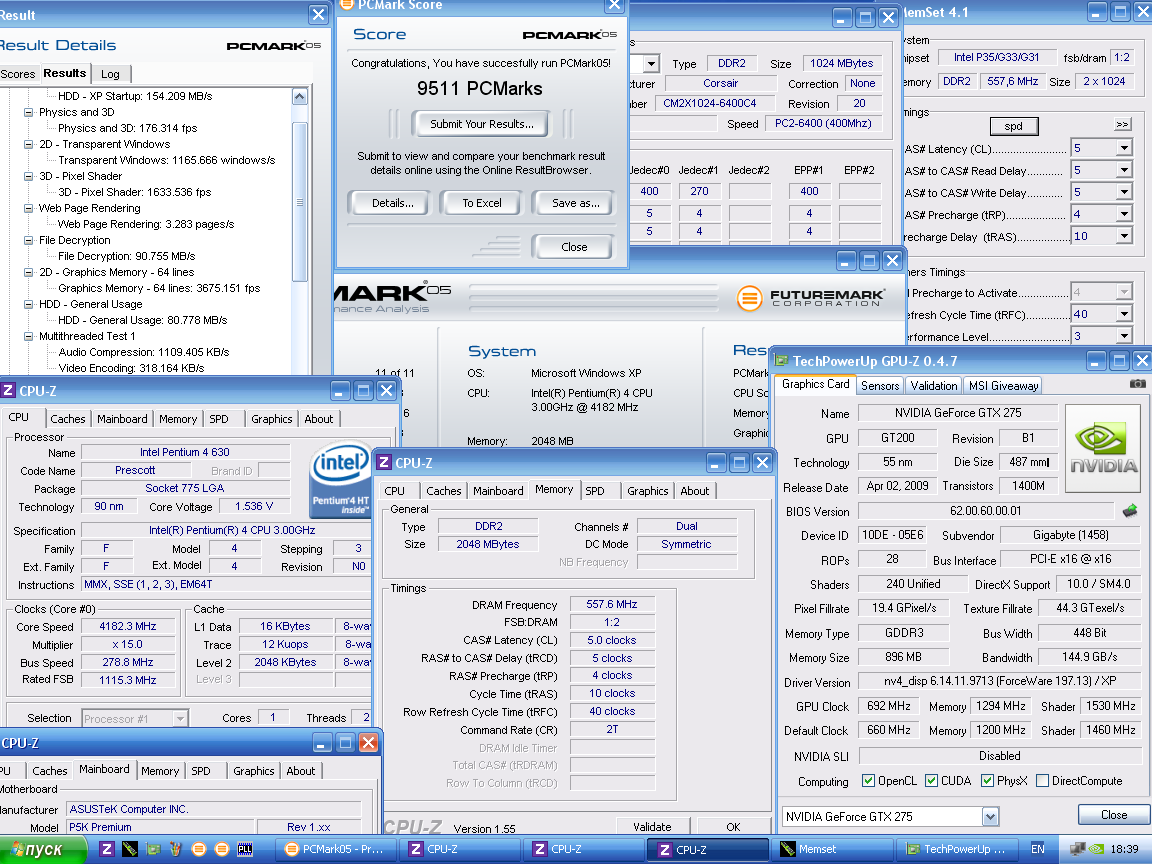Click the GPU Name field NVIDIA GeForce GTX 275
This screenshot has width=1152, height=864.
point(958,413)
